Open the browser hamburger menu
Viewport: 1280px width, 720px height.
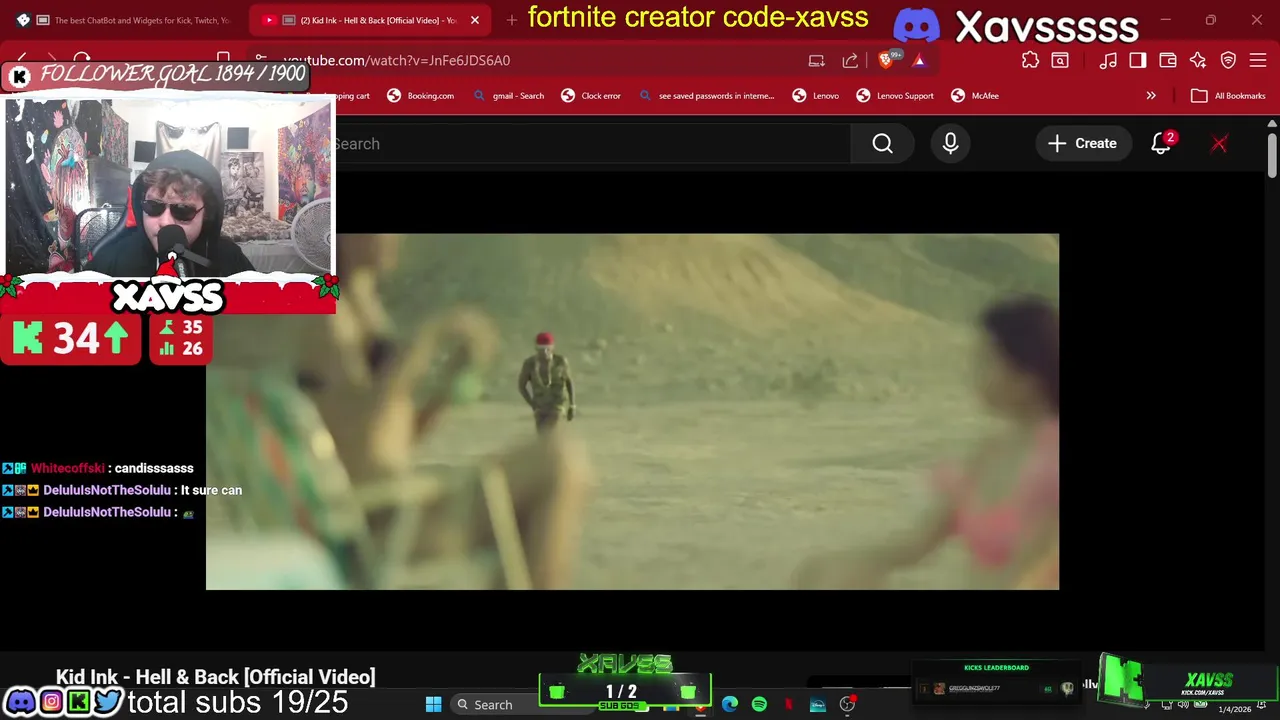(x=1258, y=60)
